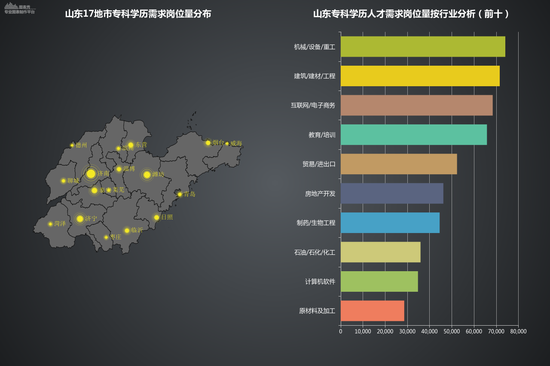The image size is (550, 366).
Task: Click the map title 山东17地市专科学历需求岗位量分布
Action: click(x=138, y=14)
